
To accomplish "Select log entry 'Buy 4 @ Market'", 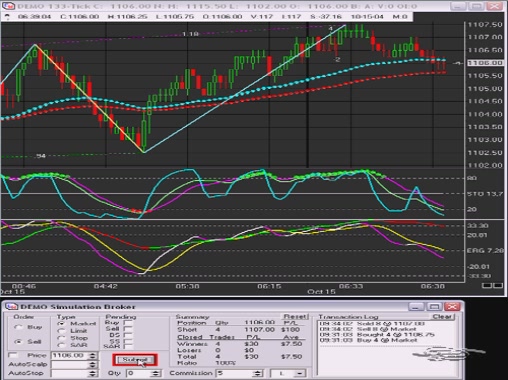I will tap(368, 340).
